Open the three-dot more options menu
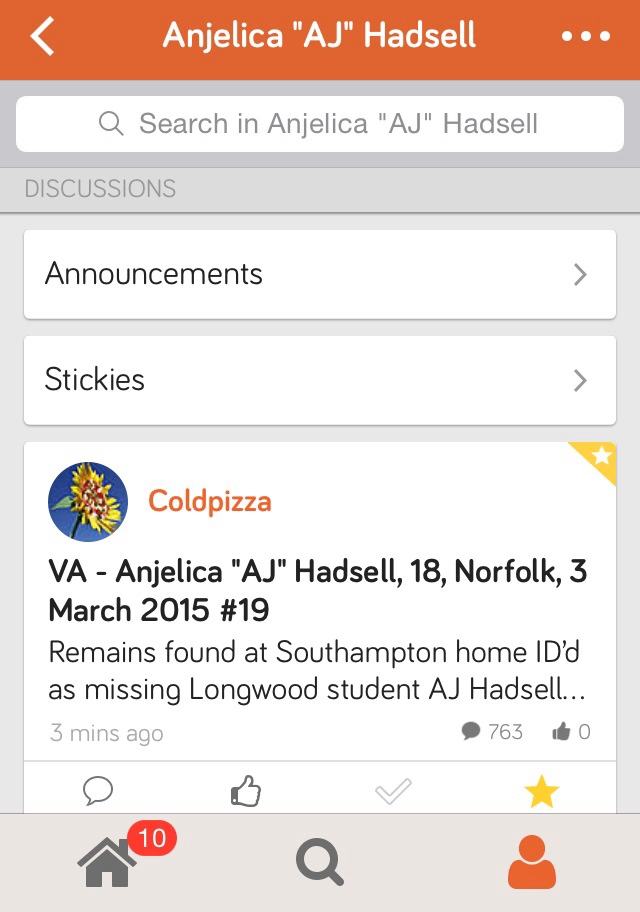The width and height of the screenshot is (640, 912). pos(586,37)
